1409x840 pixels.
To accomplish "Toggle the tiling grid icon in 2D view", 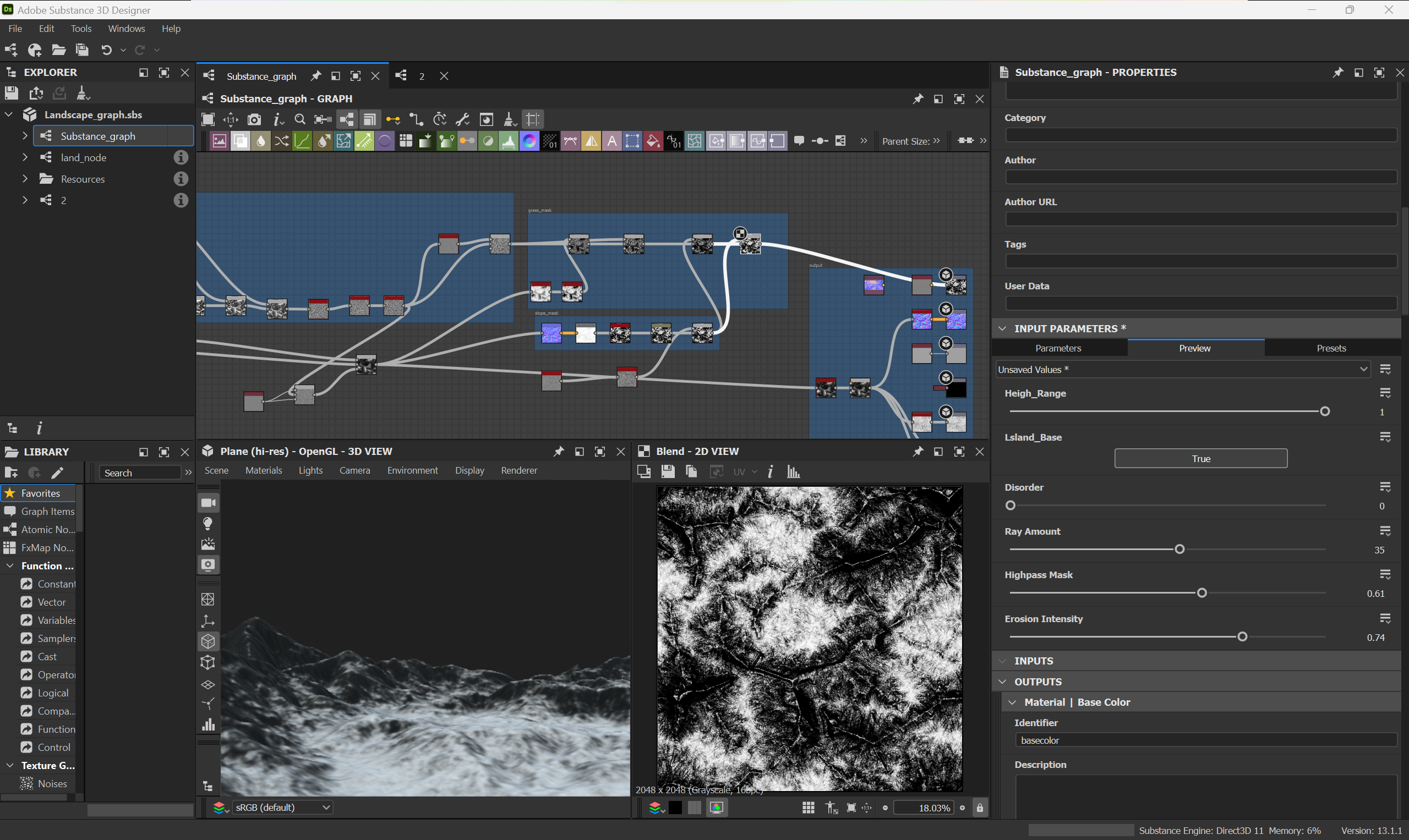I will [x=808, y=808].
